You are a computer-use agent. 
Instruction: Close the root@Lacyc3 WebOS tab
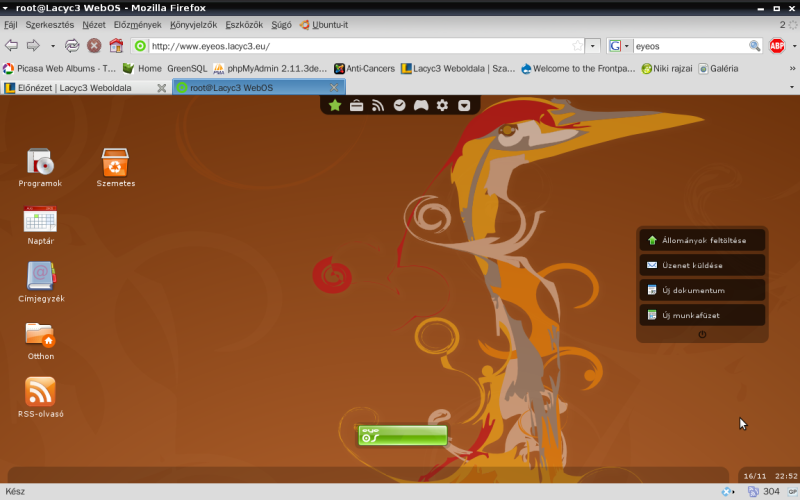click(x=334, y=88)
